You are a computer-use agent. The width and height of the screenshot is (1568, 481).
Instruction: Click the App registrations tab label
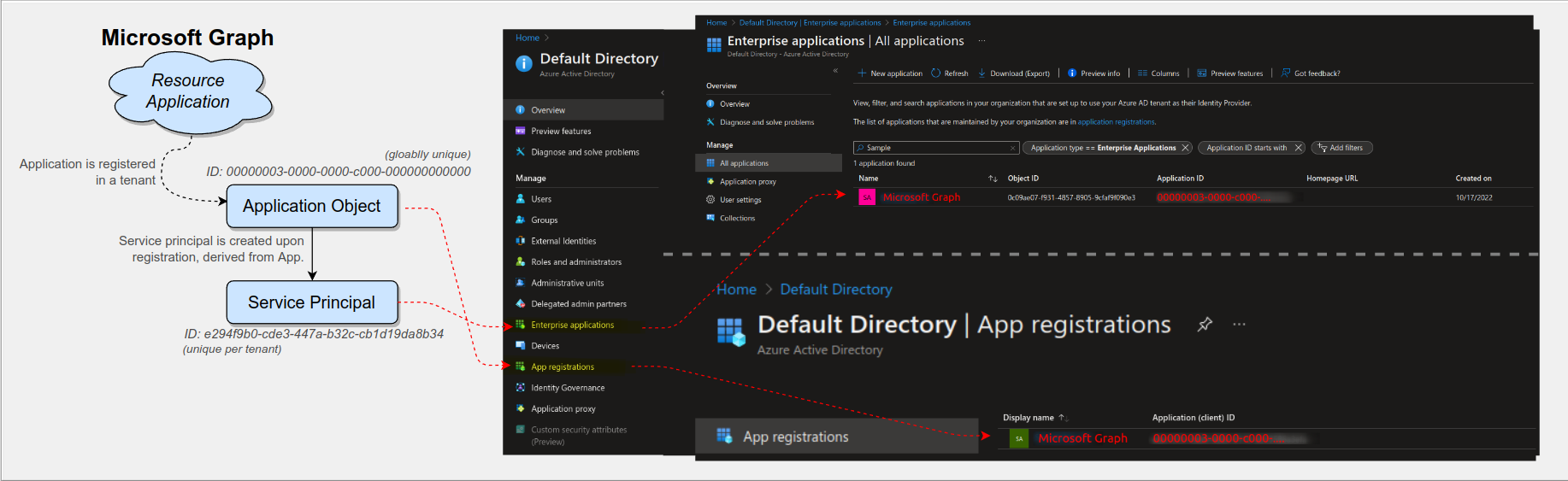(796, 437)
